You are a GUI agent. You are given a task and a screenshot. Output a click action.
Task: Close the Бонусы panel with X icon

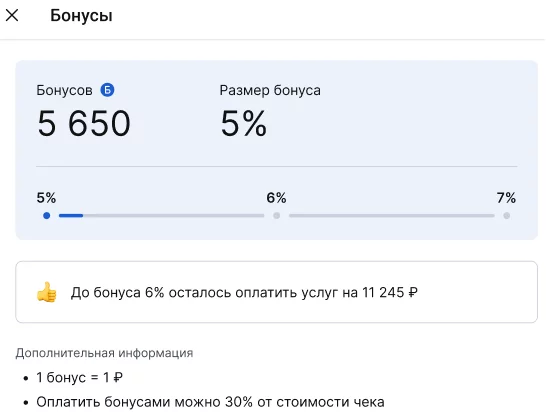[x=12, y=15]
